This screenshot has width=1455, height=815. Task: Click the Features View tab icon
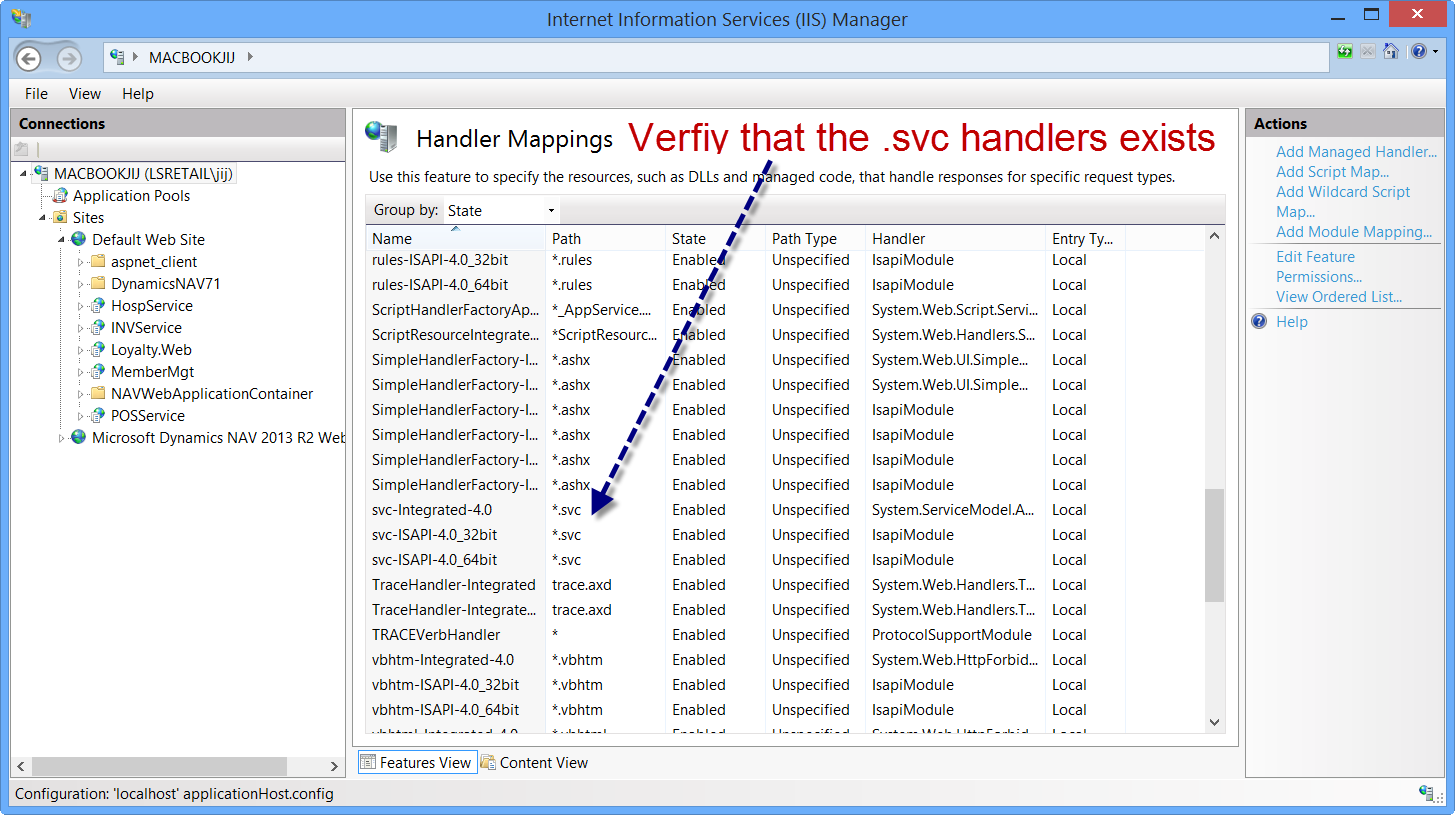(x=368, y=763)
